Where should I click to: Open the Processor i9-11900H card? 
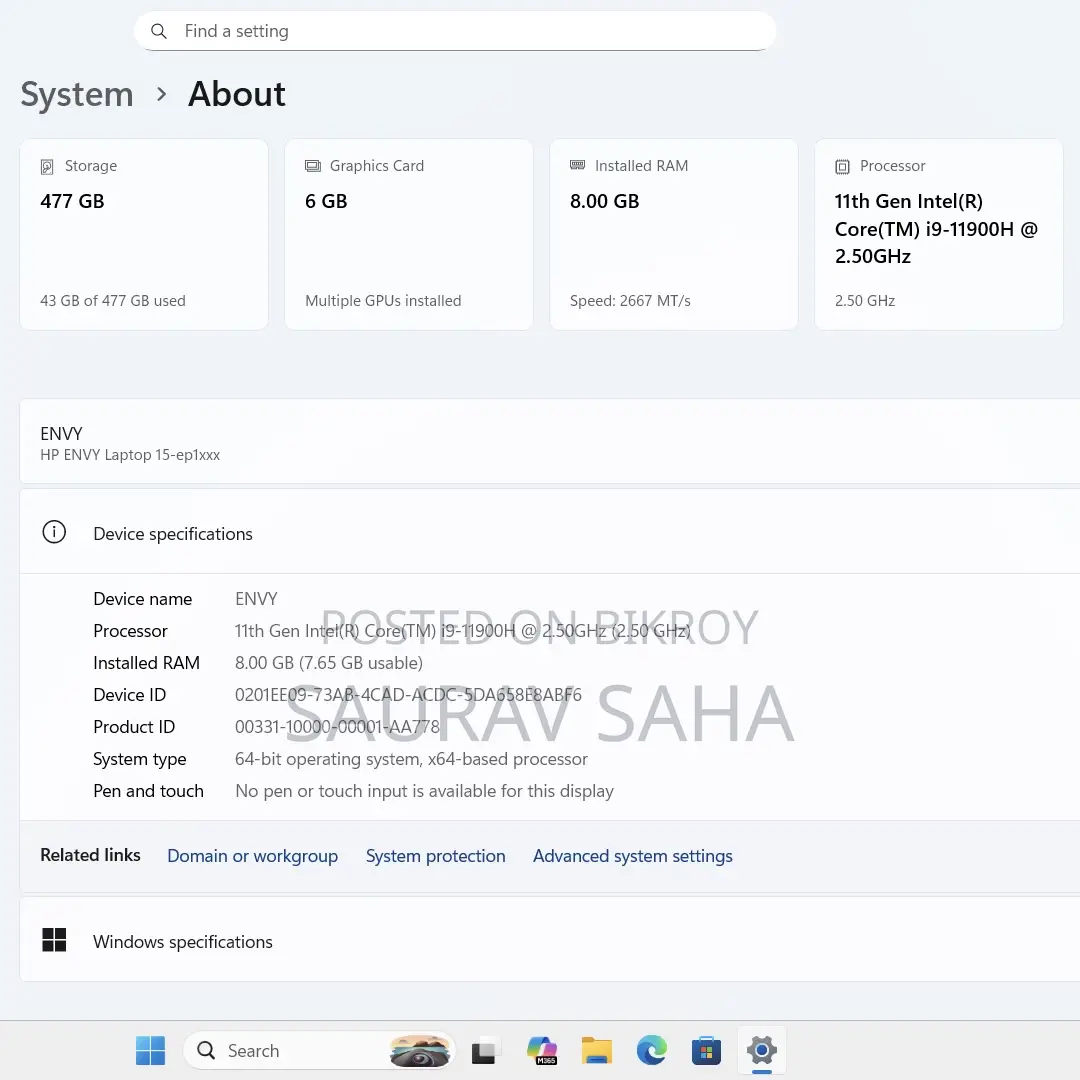[x=939, y=234]
